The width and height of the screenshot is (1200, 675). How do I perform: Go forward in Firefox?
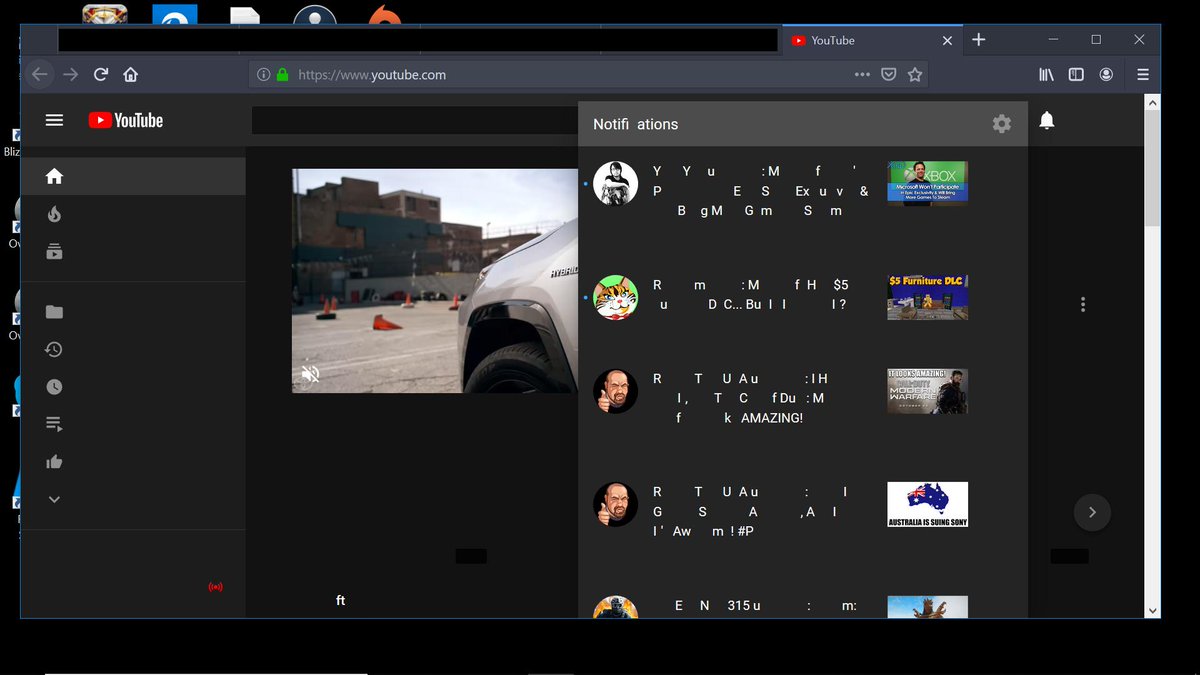70,75
